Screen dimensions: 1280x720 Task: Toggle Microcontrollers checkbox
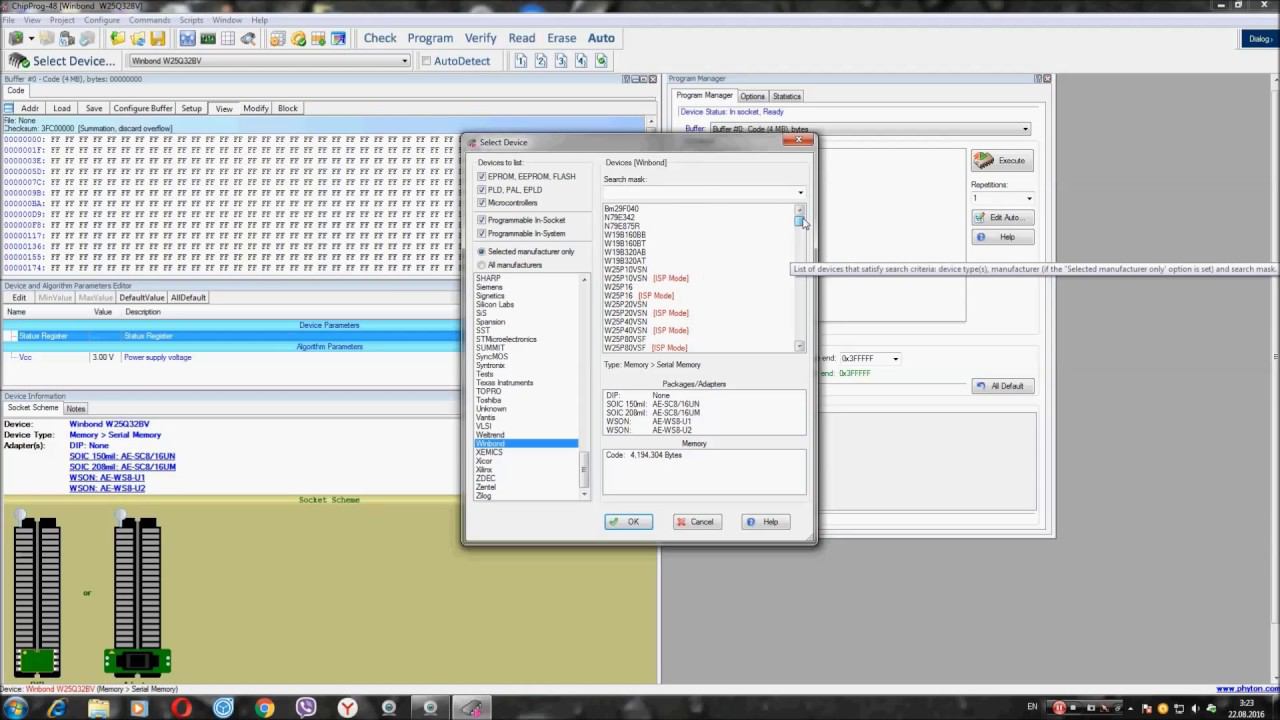click(x=481, y=203)
